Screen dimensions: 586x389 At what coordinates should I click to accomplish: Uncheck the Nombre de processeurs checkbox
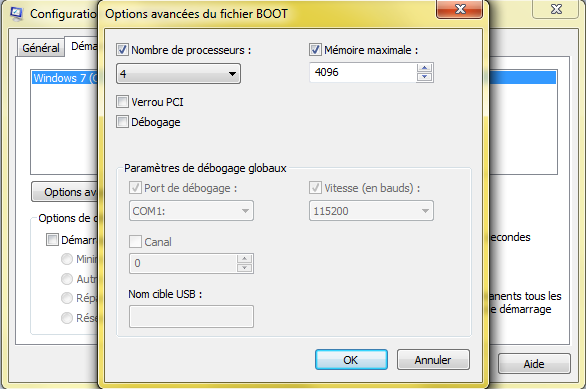[122, 49]
